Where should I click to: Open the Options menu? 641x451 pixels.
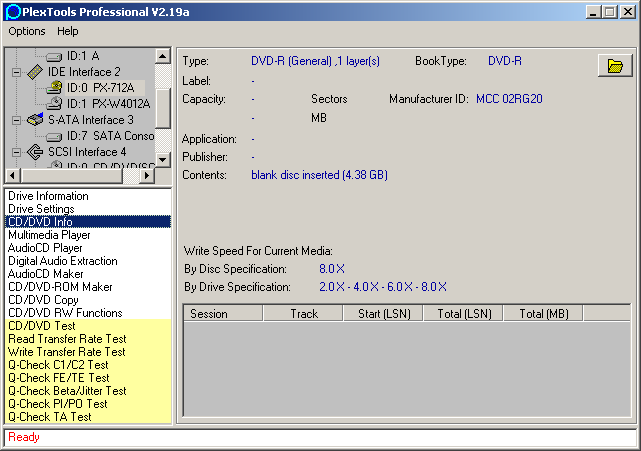point(27,31)
